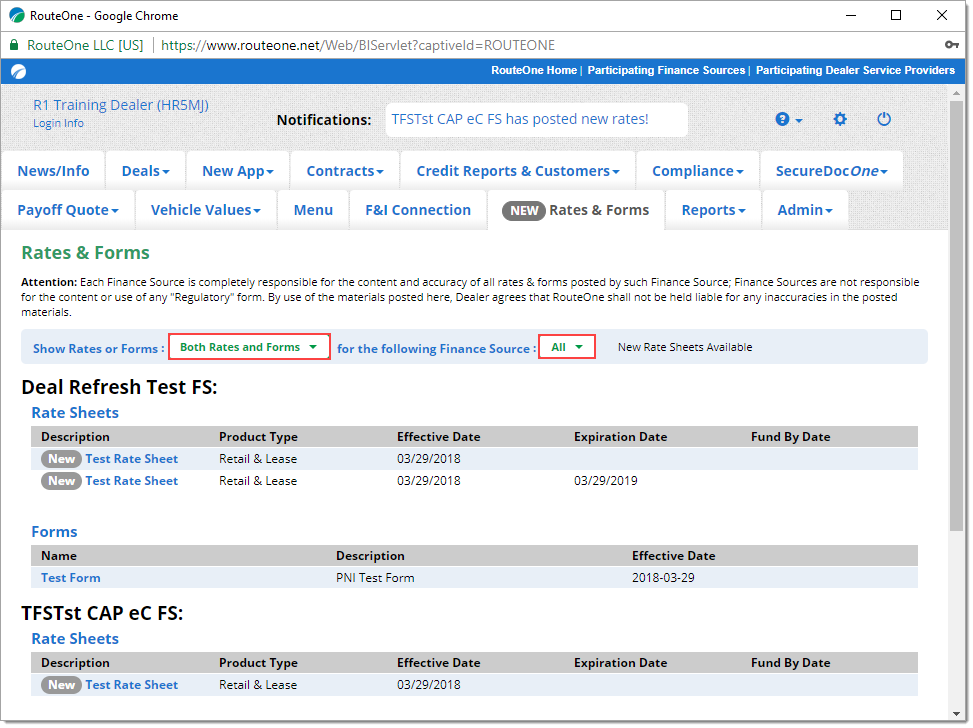Click the NEW badge on Rates & Forms tab
Image resolution: width=973 pixels, height=728 pixels.
click(x=524, y=210)
